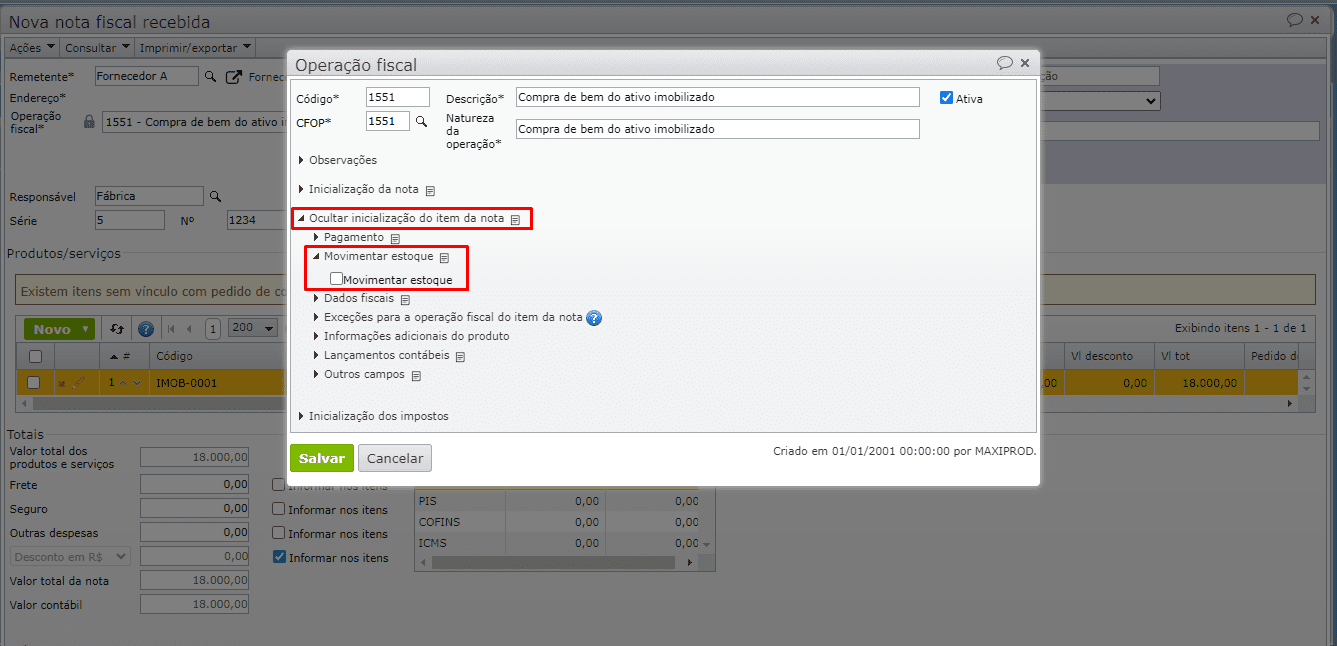Delete item row IMOB-0001 with the x icon
This screenshot has width=1337, height=646.
pos(64,383)
